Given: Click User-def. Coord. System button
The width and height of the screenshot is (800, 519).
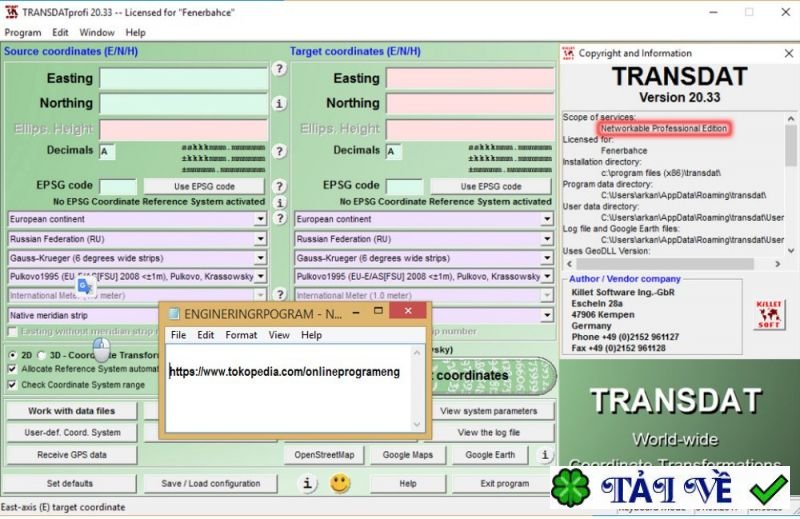Looking at the screenshot, I should click(x=72, y=433).
